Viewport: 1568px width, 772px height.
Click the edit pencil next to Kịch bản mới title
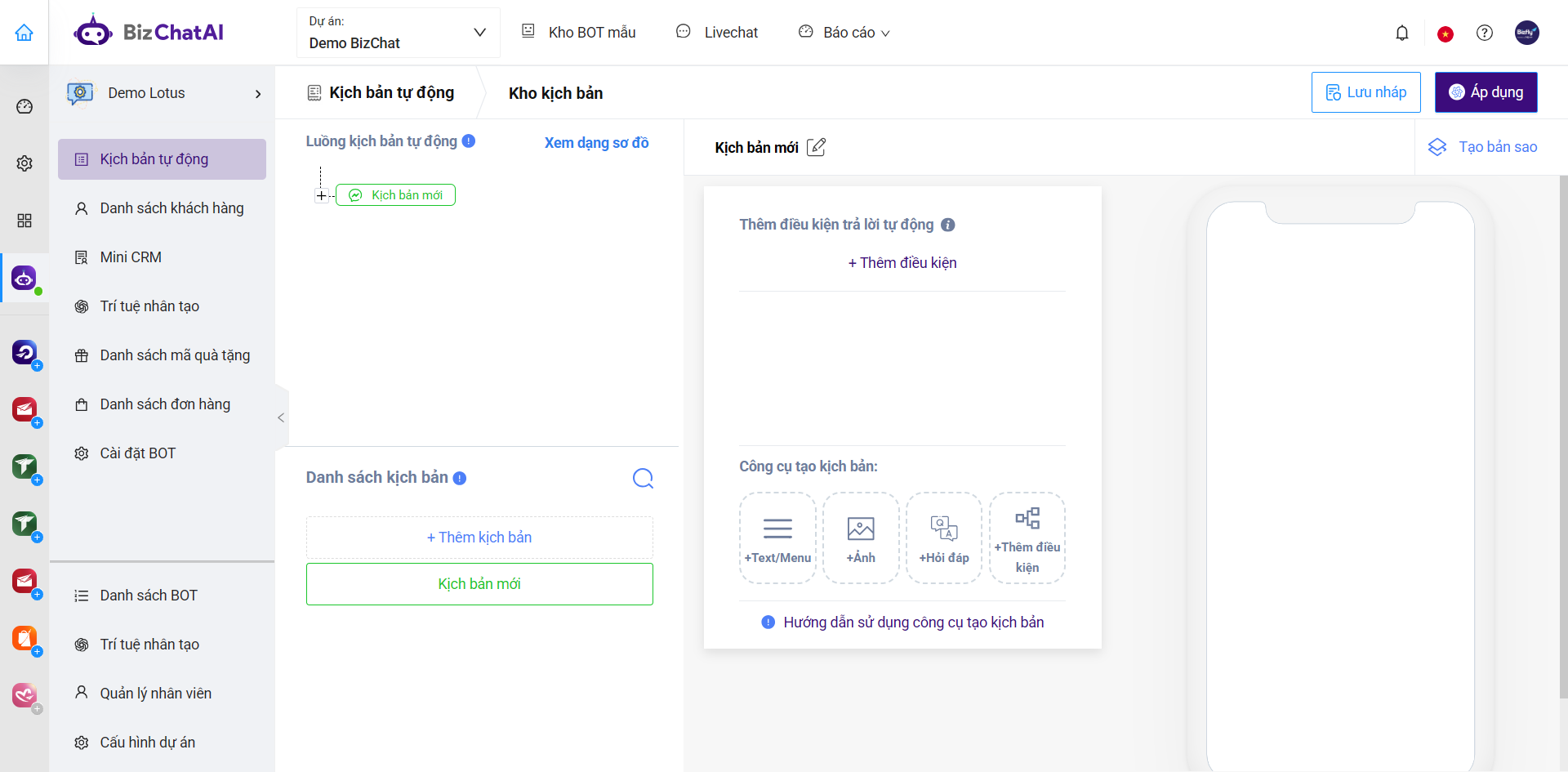[816, 147]
